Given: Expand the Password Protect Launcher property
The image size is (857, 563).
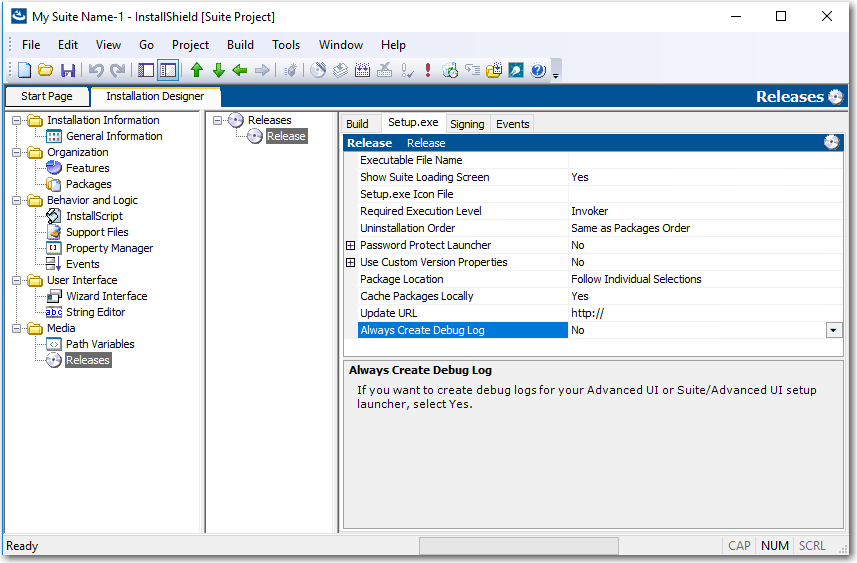Looking at the screenshot, I should click(351, 245).
